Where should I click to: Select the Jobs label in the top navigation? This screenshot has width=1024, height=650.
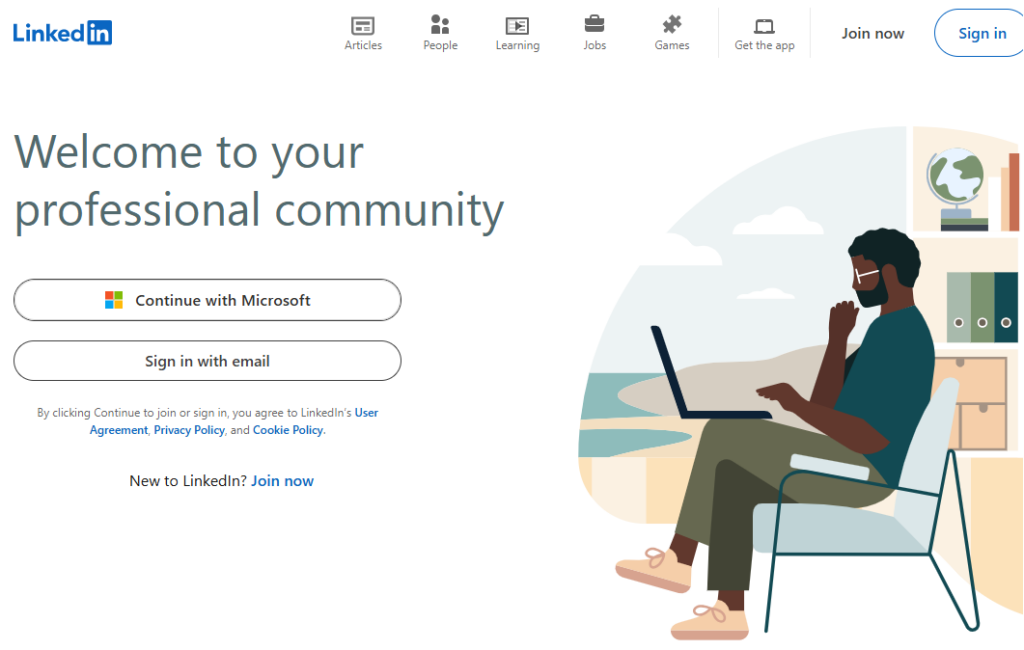[594, 45]
